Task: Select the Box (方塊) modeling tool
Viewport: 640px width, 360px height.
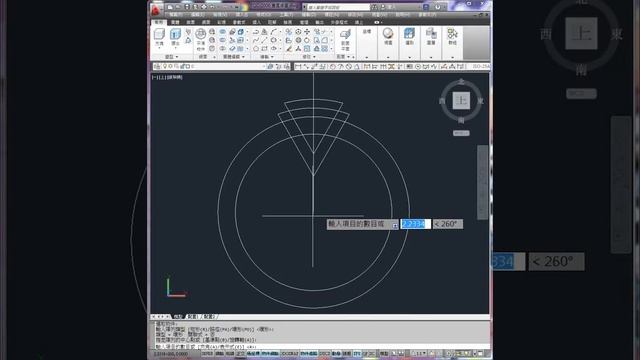Action: click(159, 38)
